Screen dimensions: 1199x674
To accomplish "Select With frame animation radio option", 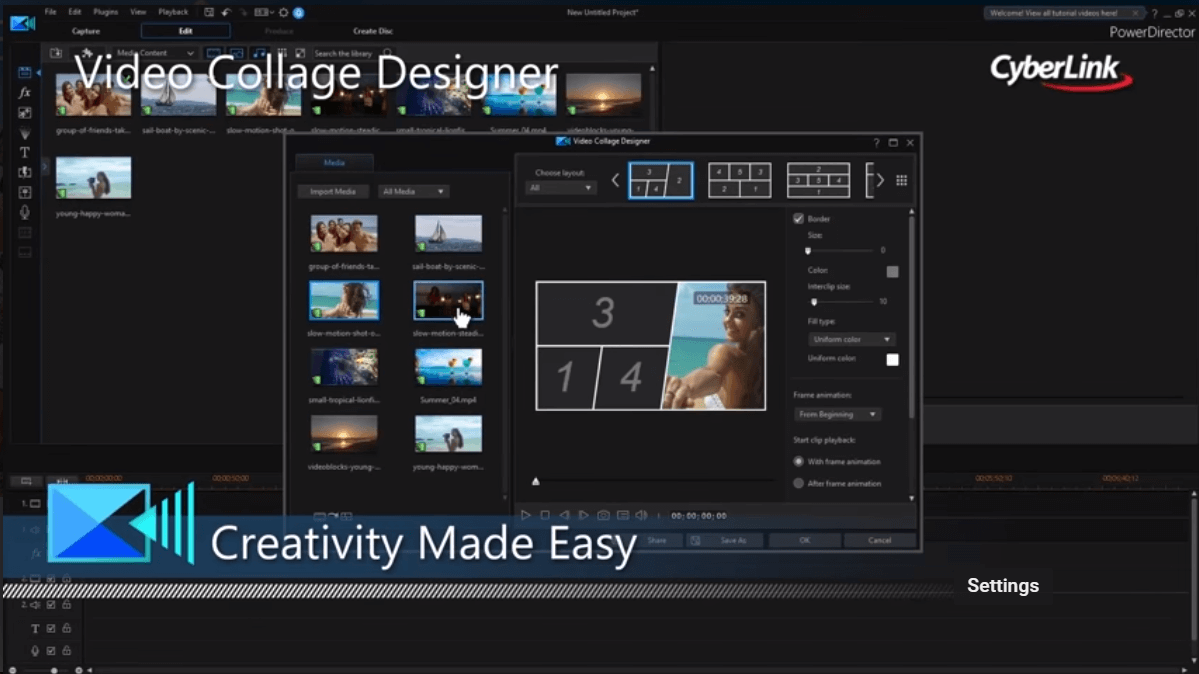I will pos(798,461).
